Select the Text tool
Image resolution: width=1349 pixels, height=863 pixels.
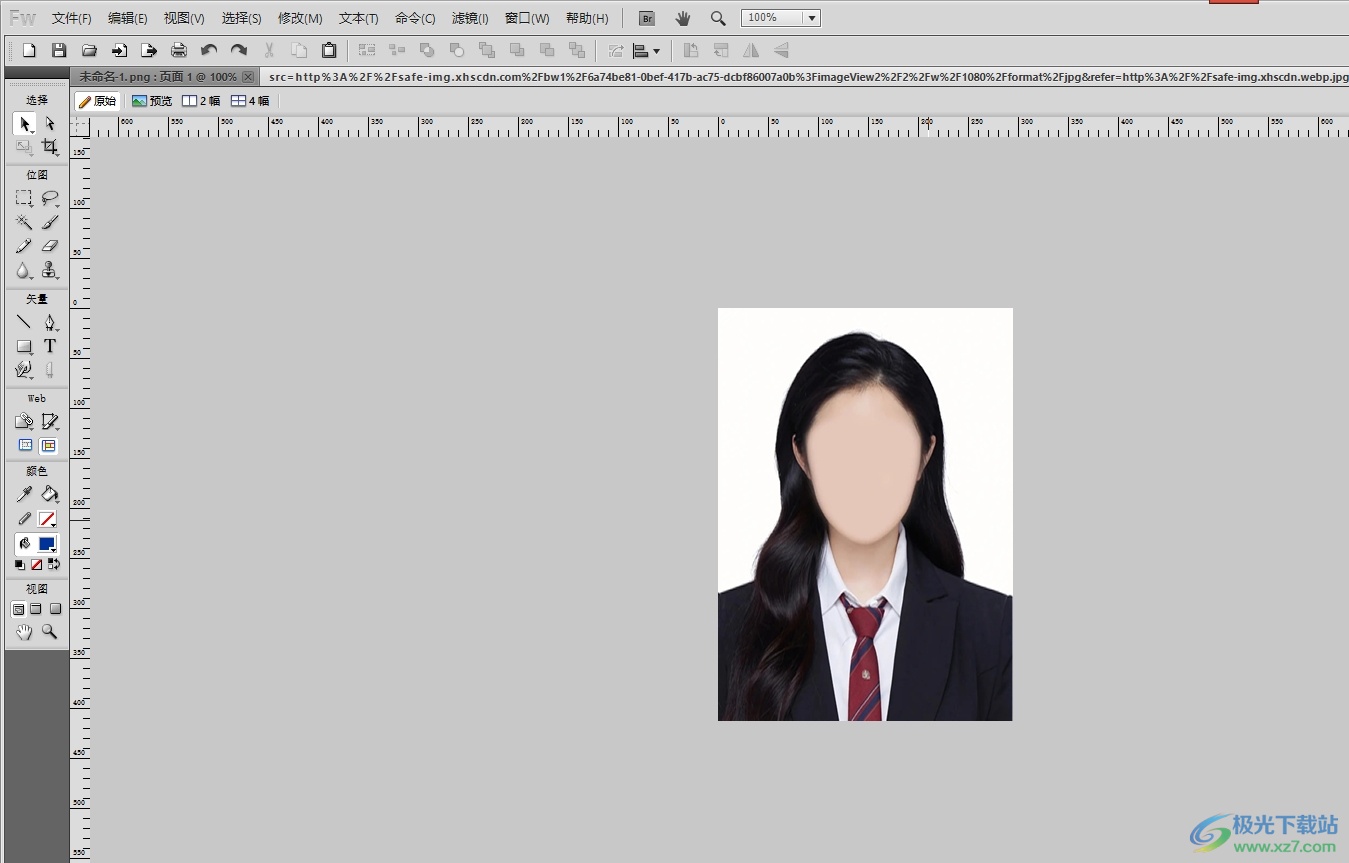tap(49, 346)
